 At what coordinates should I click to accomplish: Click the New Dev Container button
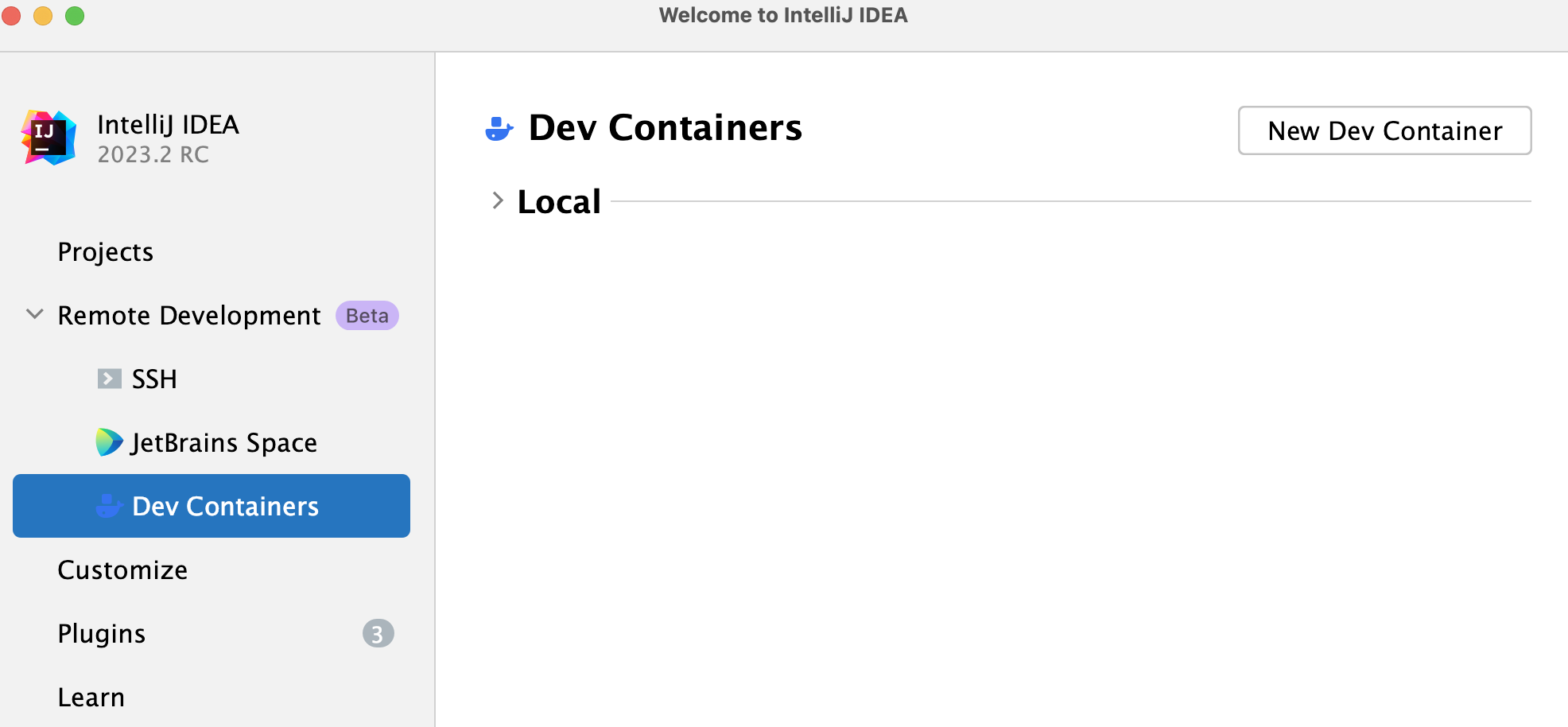point(1384,130)
